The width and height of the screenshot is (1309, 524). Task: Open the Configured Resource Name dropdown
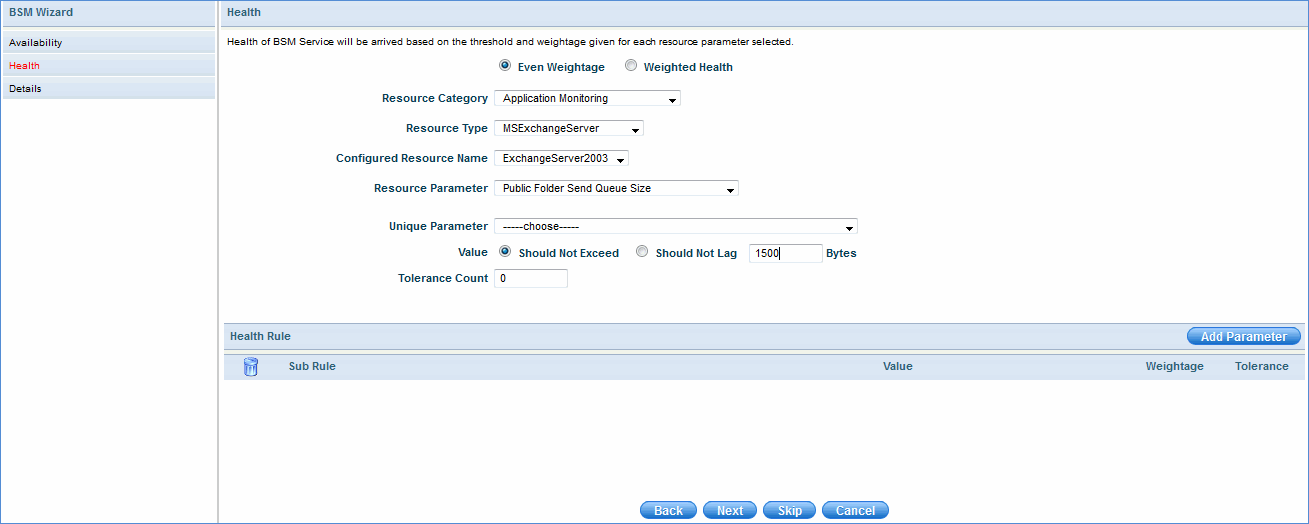(x=561, y=159)
